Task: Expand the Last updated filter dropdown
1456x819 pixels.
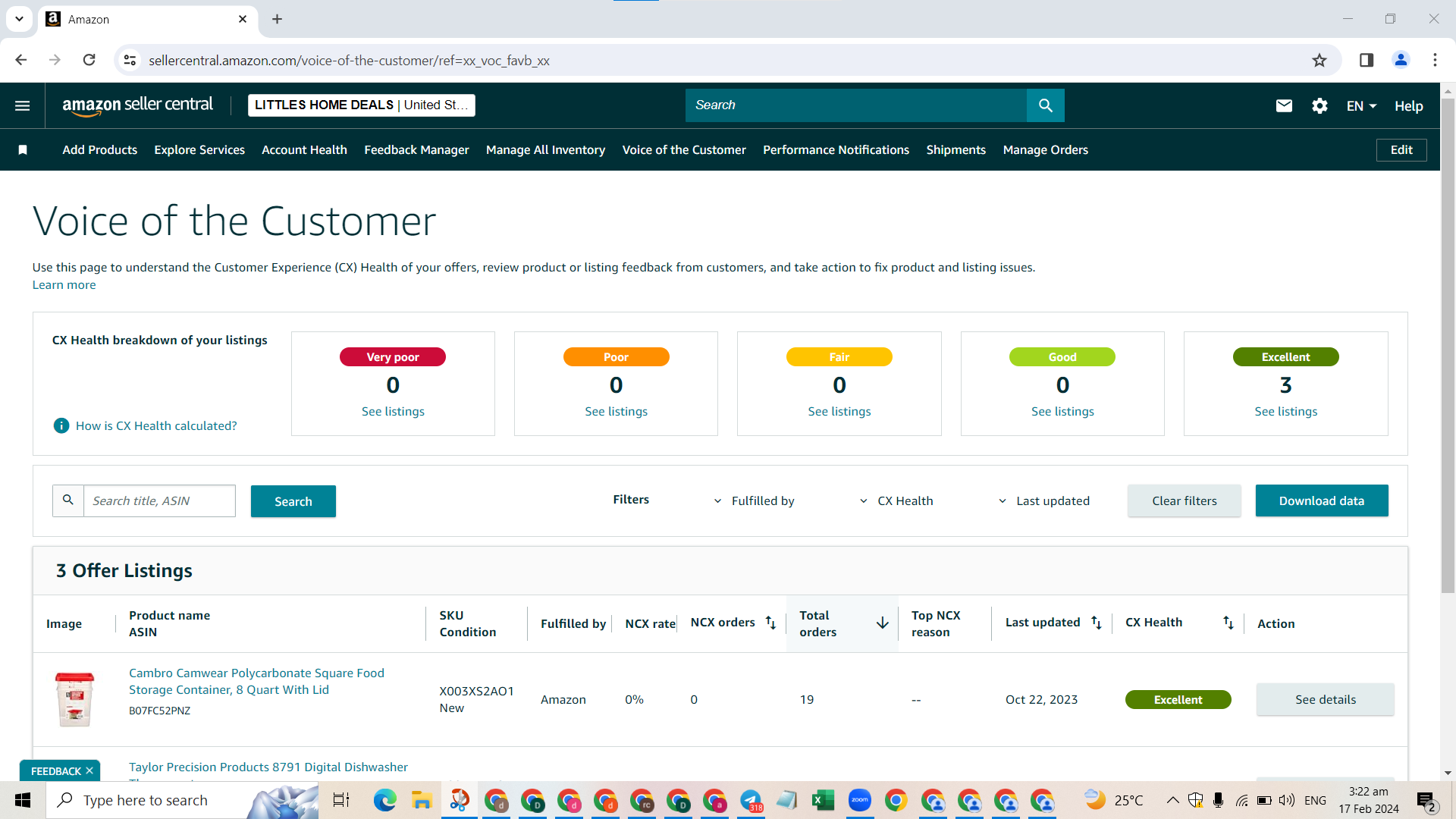Action: 1043,501
